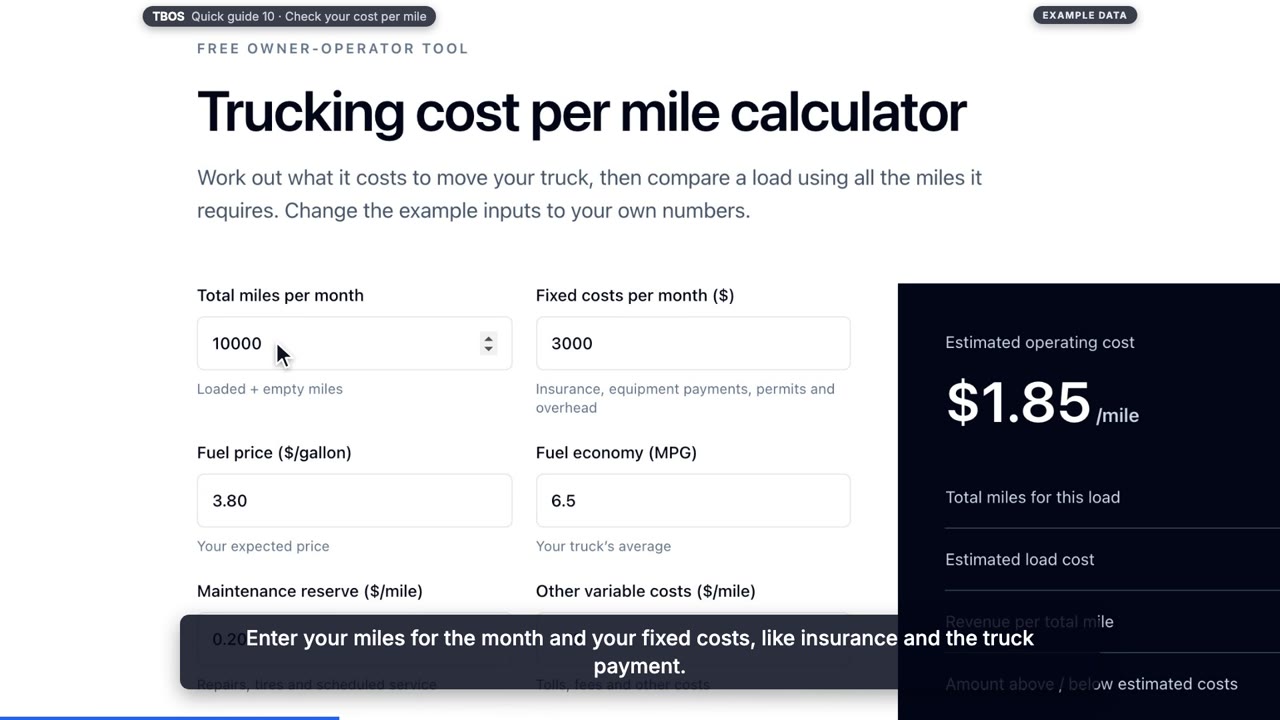1280x720 pixels.
Task: Click the Trucking cost per mile calculator heading
Action: pyautogui.click(x=581, y=111)
